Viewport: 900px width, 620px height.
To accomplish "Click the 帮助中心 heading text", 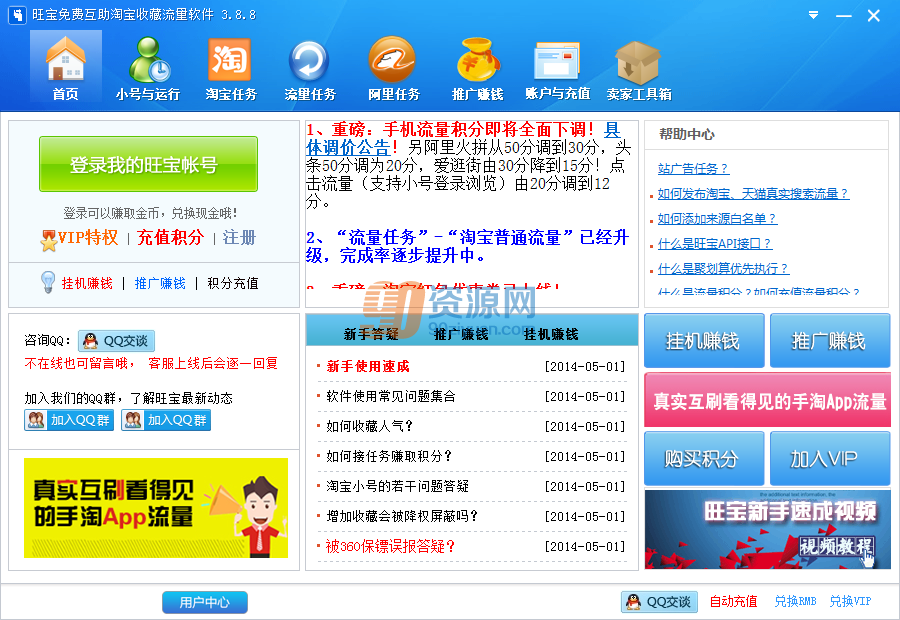I will (x=686, y=134).
